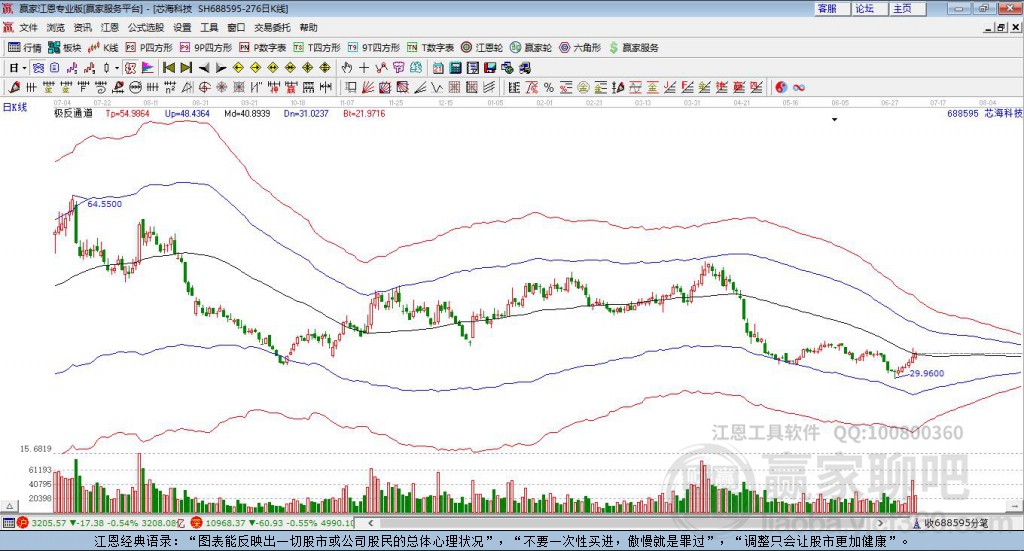Select the red fan lines tool
The width and height of the screenshot is (1024, 551).
tap(367, 87)
